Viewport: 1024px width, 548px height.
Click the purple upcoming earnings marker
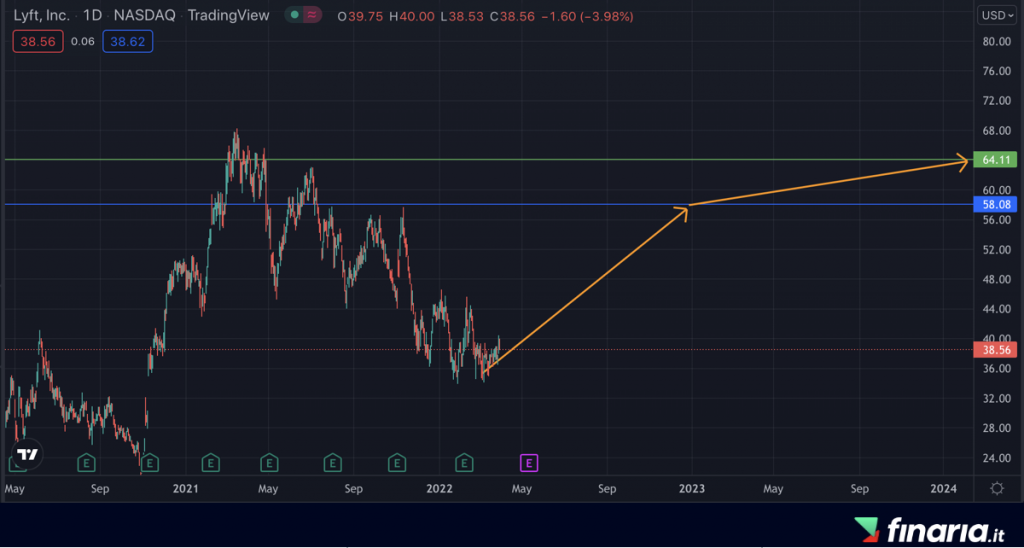coord(529,463)
